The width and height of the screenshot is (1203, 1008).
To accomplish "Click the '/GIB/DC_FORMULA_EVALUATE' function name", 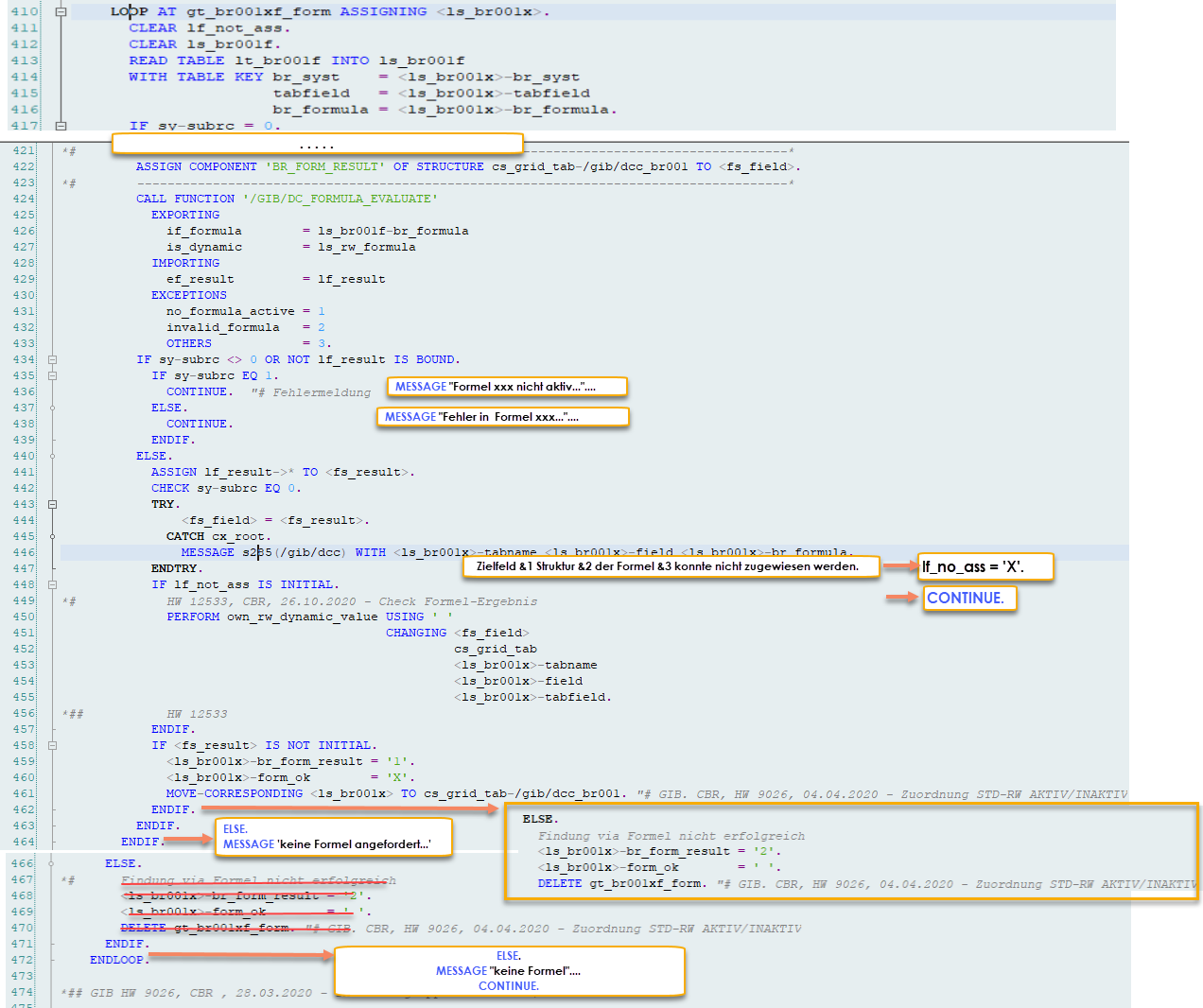I will click(x=340, y=199).
